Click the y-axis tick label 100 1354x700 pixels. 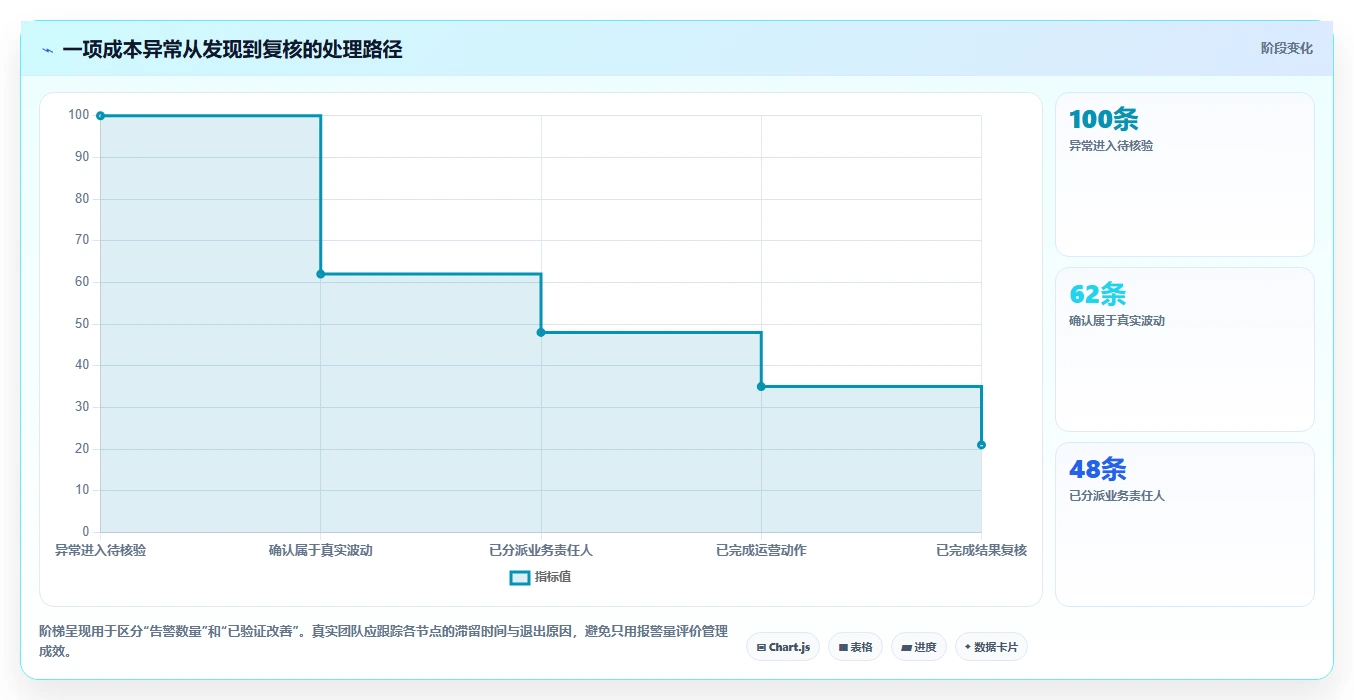(x=79, y=115)
